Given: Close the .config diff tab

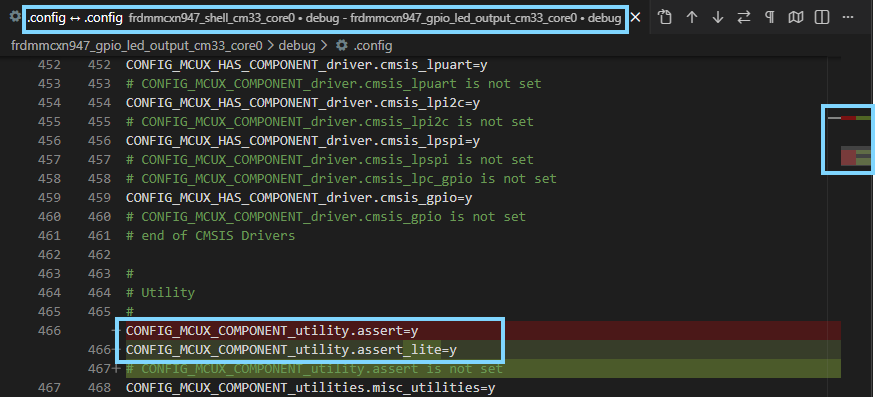Looking at the screenshot, I should [x=635, y=18].
